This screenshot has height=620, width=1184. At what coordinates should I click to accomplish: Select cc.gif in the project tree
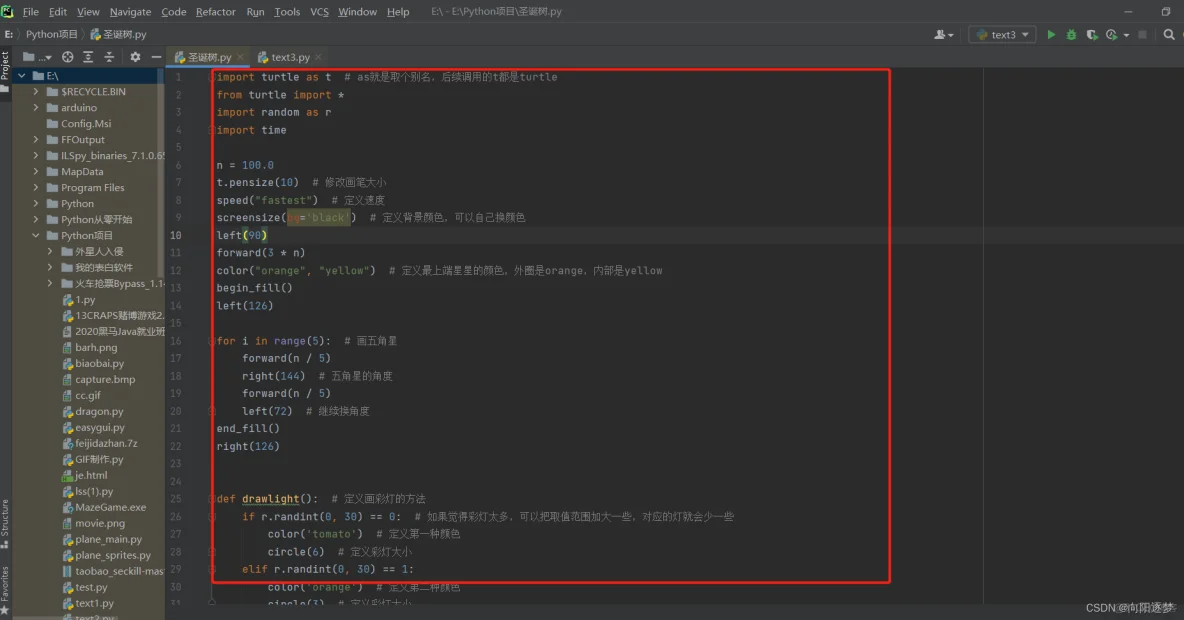pos(81,395)
